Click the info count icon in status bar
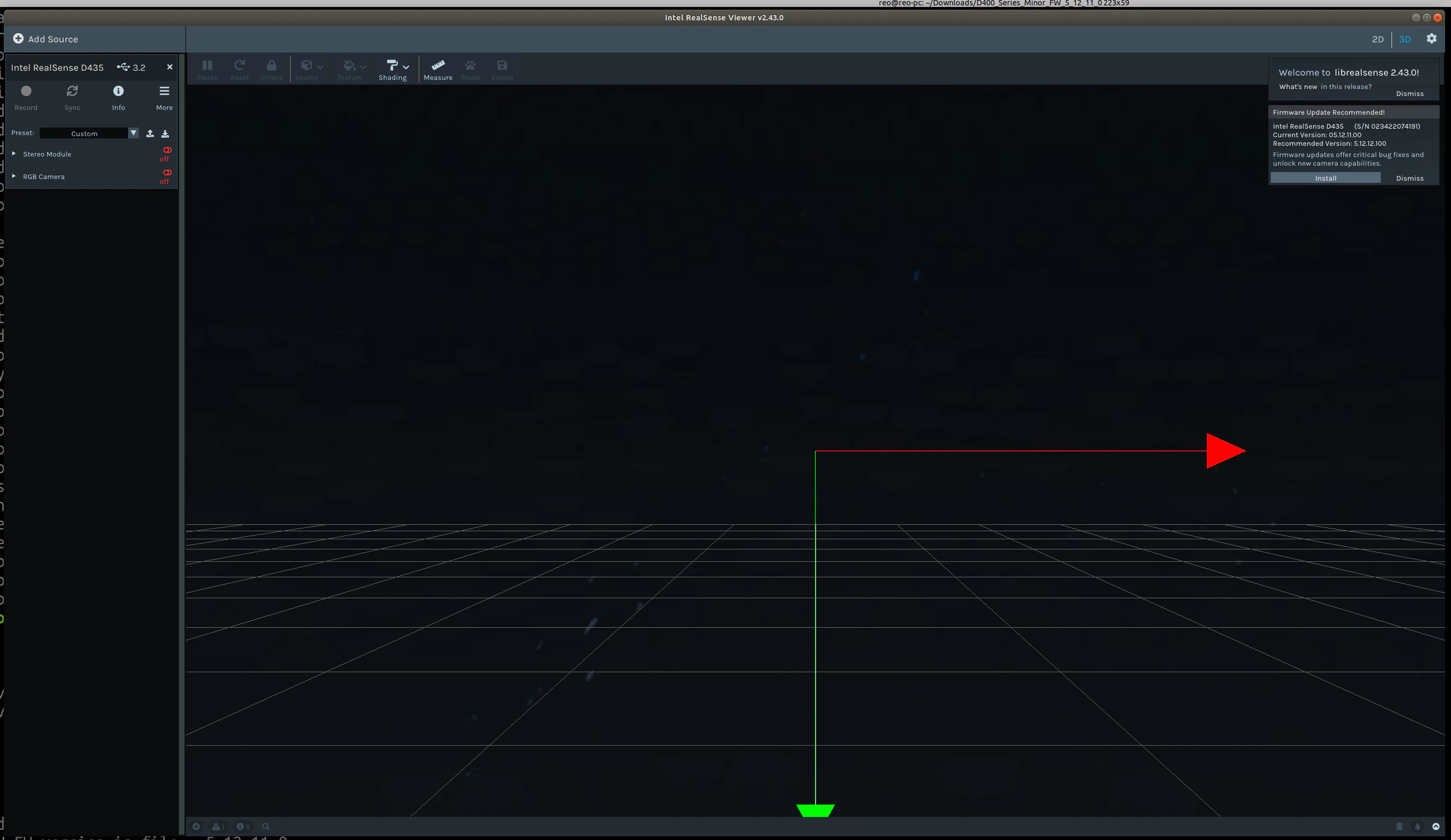The image size is (1451, 840). point(243,826)
